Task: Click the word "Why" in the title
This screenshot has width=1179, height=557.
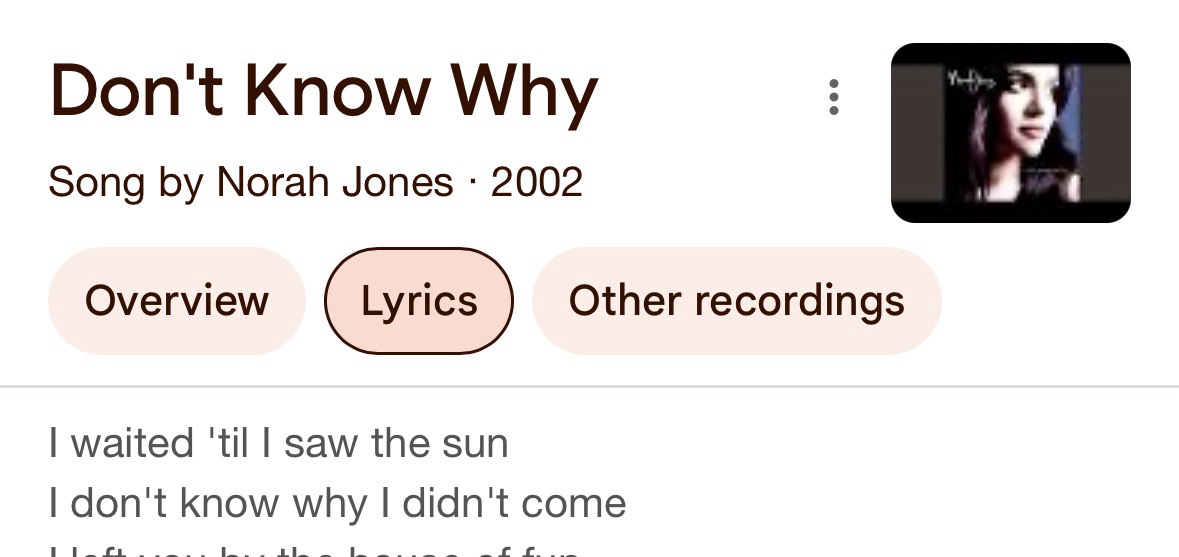Action: click(x=524, y=92)
